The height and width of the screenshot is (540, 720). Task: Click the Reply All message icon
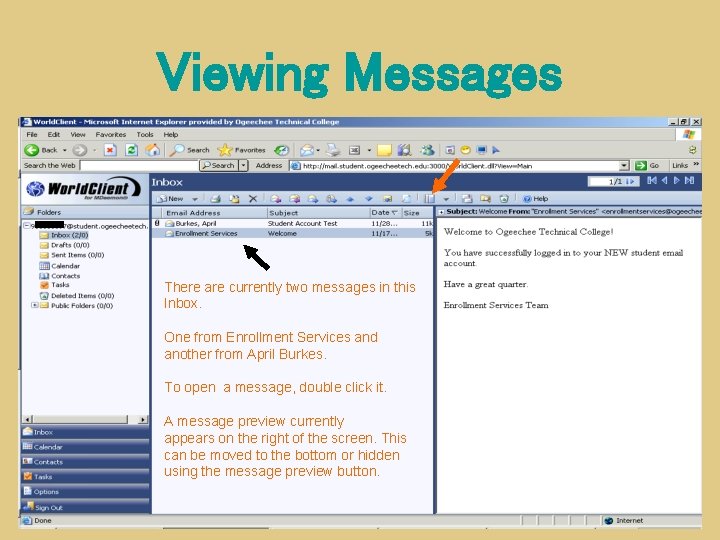coord(294,199)
